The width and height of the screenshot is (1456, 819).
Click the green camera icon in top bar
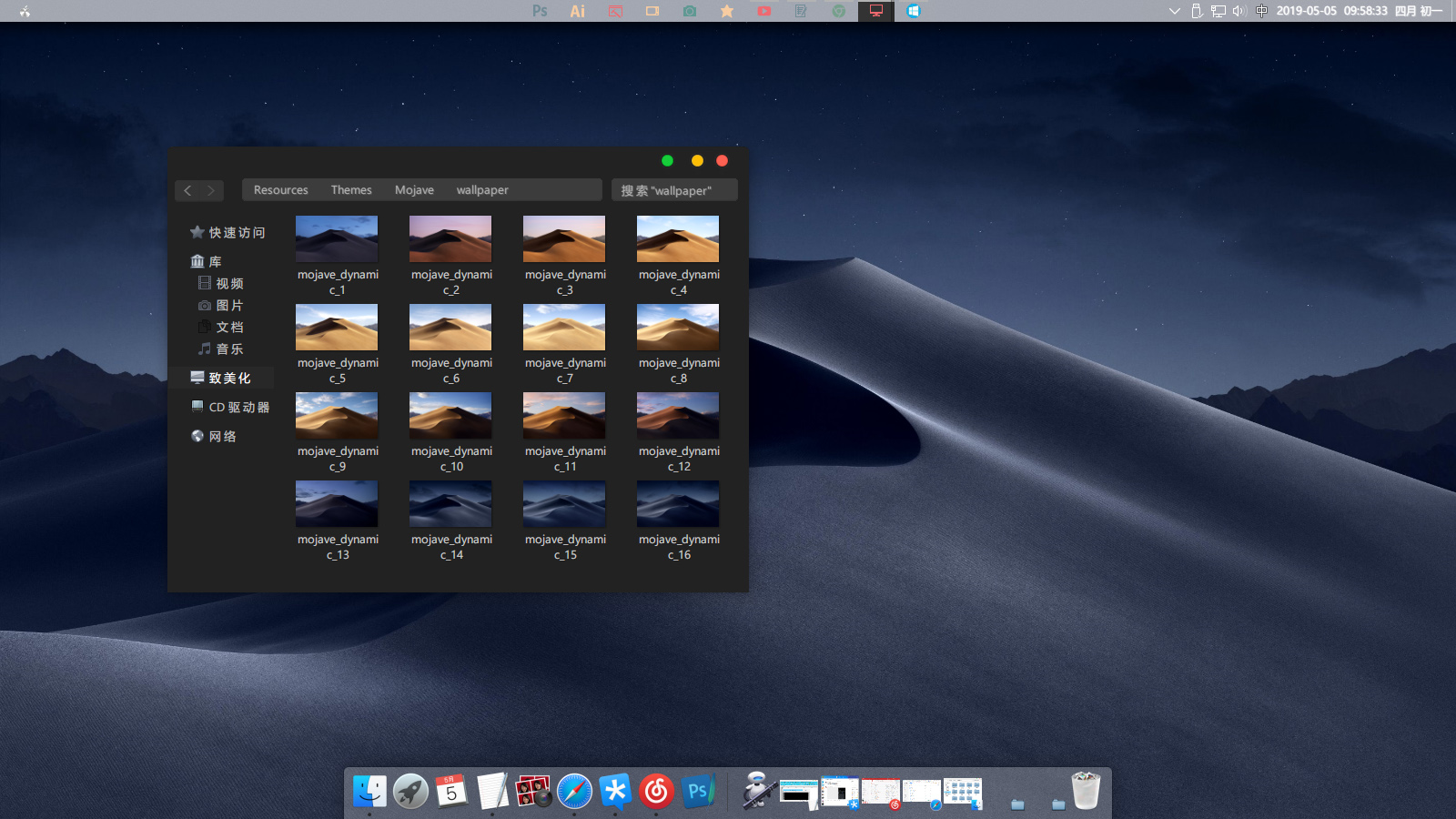click(x=690, y=11)
